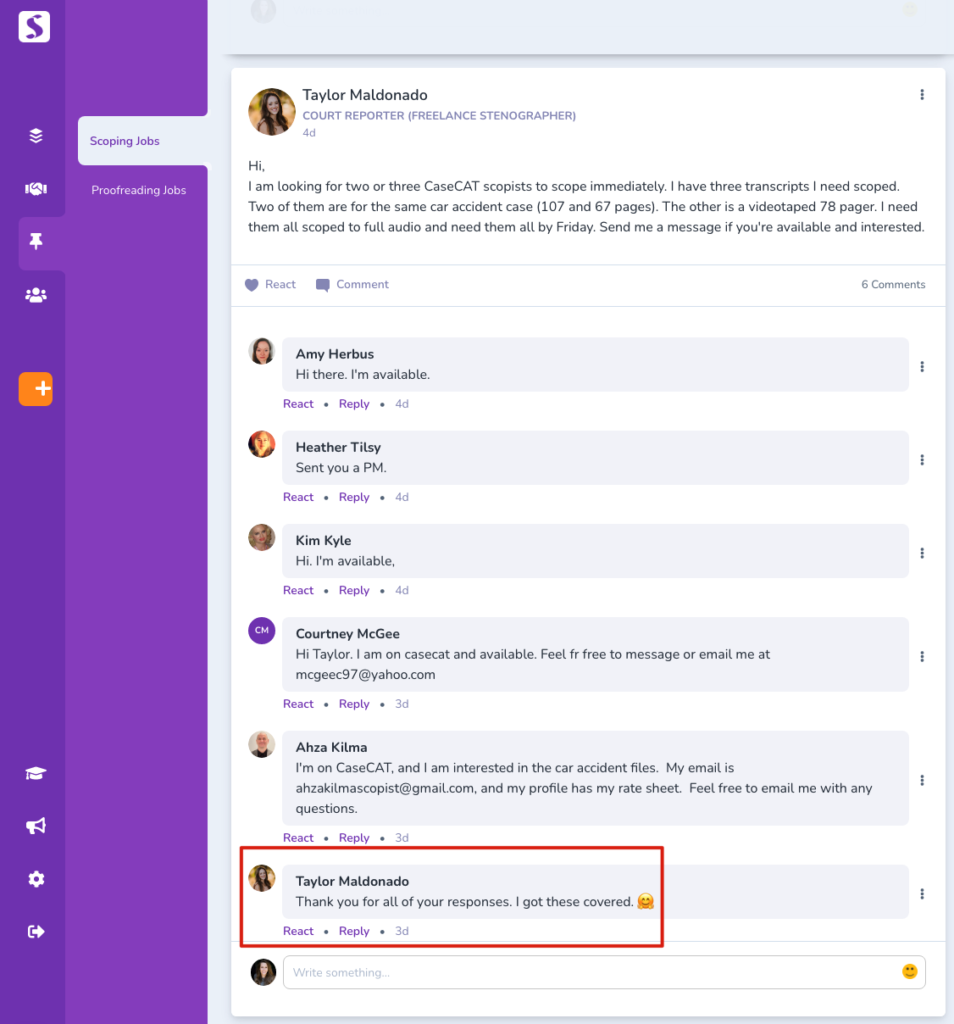The height and width of the screenshot is (1024, 954).
Task: Open options menu for Ahza Kilma comment
Action: pos(922,780)
